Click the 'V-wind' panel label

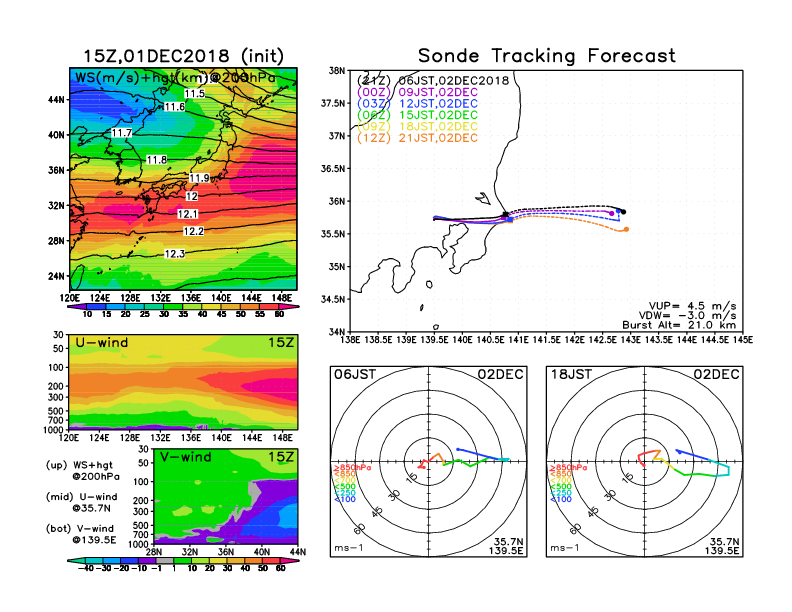pos(186,457)
